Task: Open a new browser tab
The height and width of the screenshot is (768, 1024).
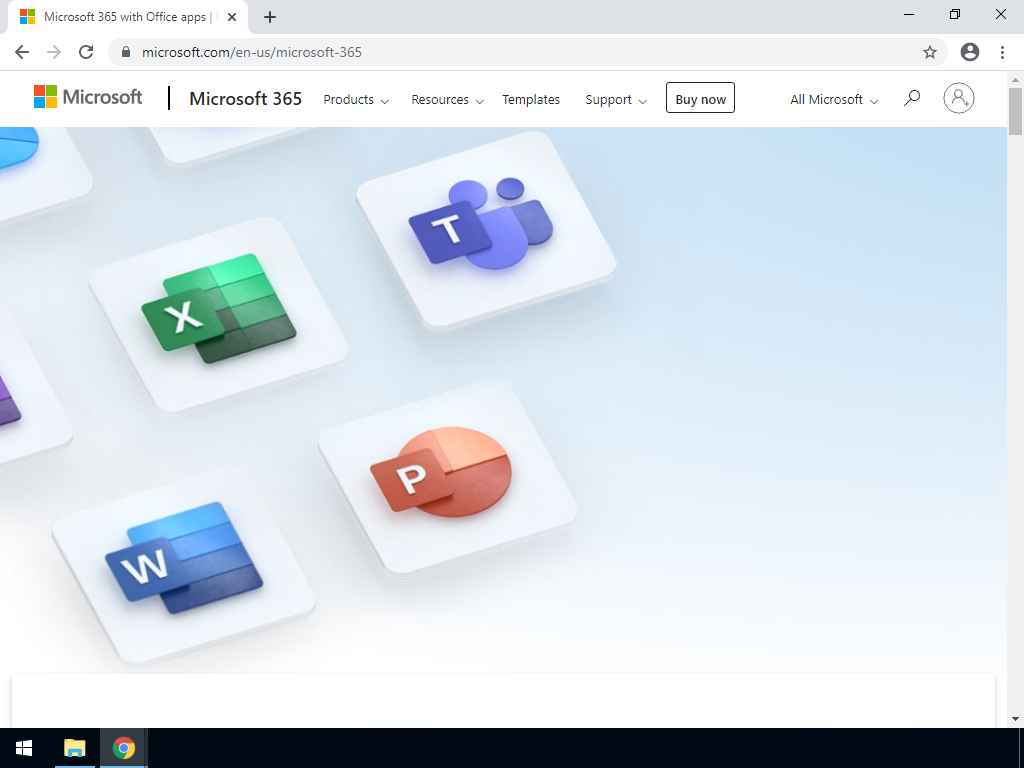Action: 270,17
